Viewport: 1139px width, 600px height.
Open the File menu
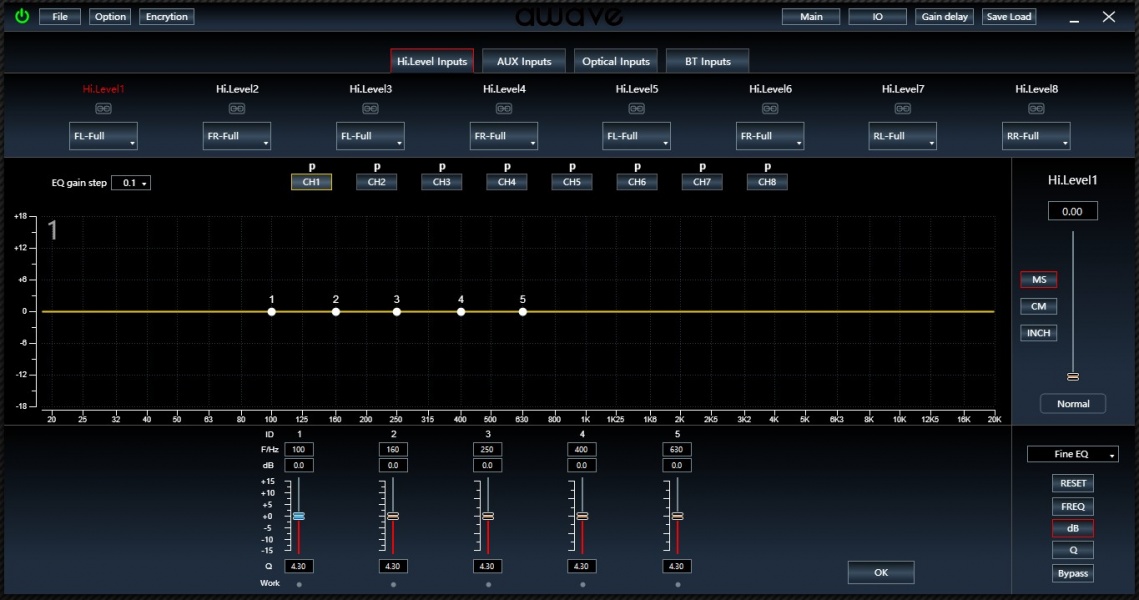pyautogui.click(x=60, y=17)
